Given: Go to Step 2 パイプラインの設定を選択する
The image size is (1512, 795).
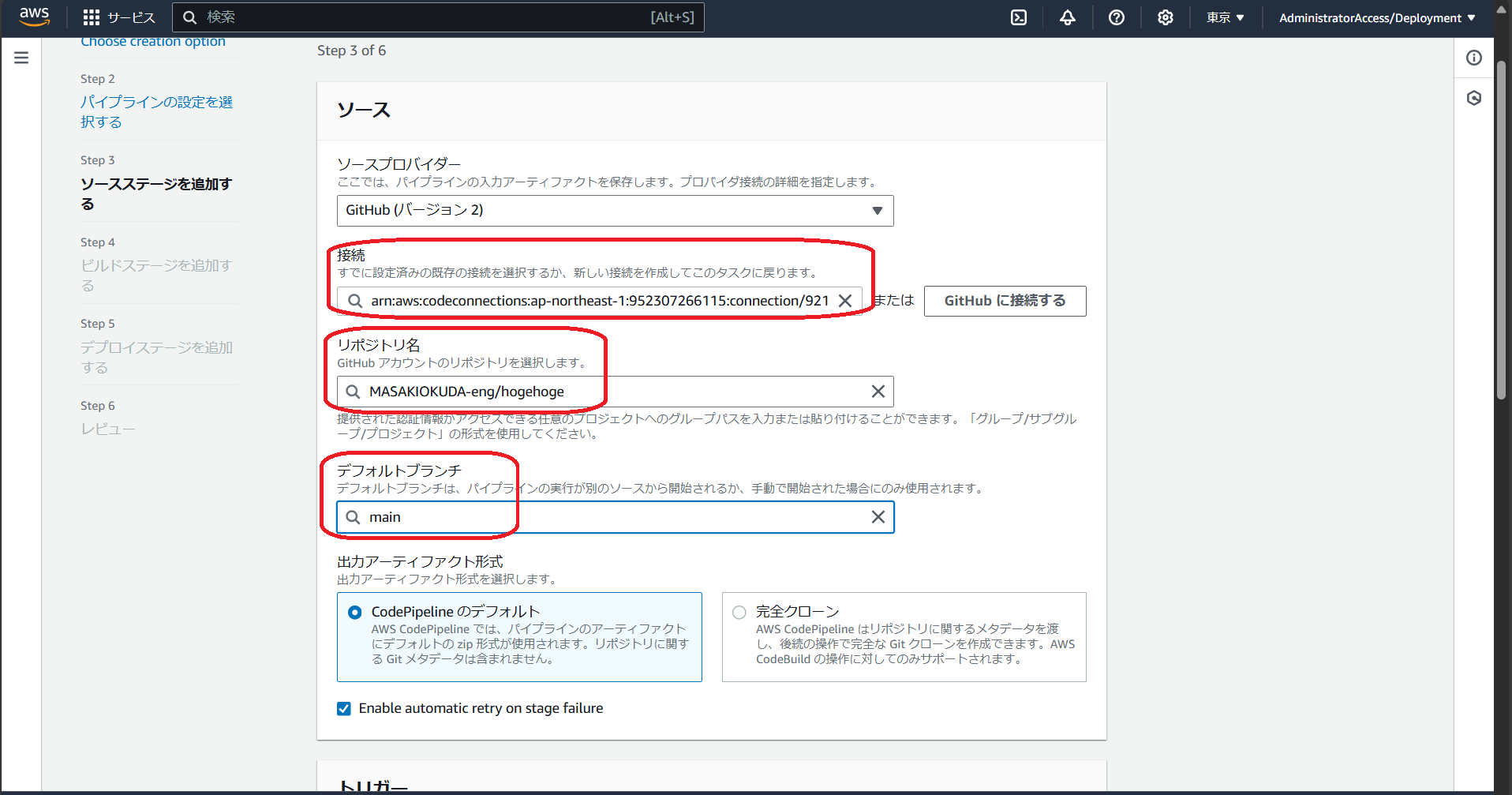Looking at the screenshot, I should coord(155,111).
